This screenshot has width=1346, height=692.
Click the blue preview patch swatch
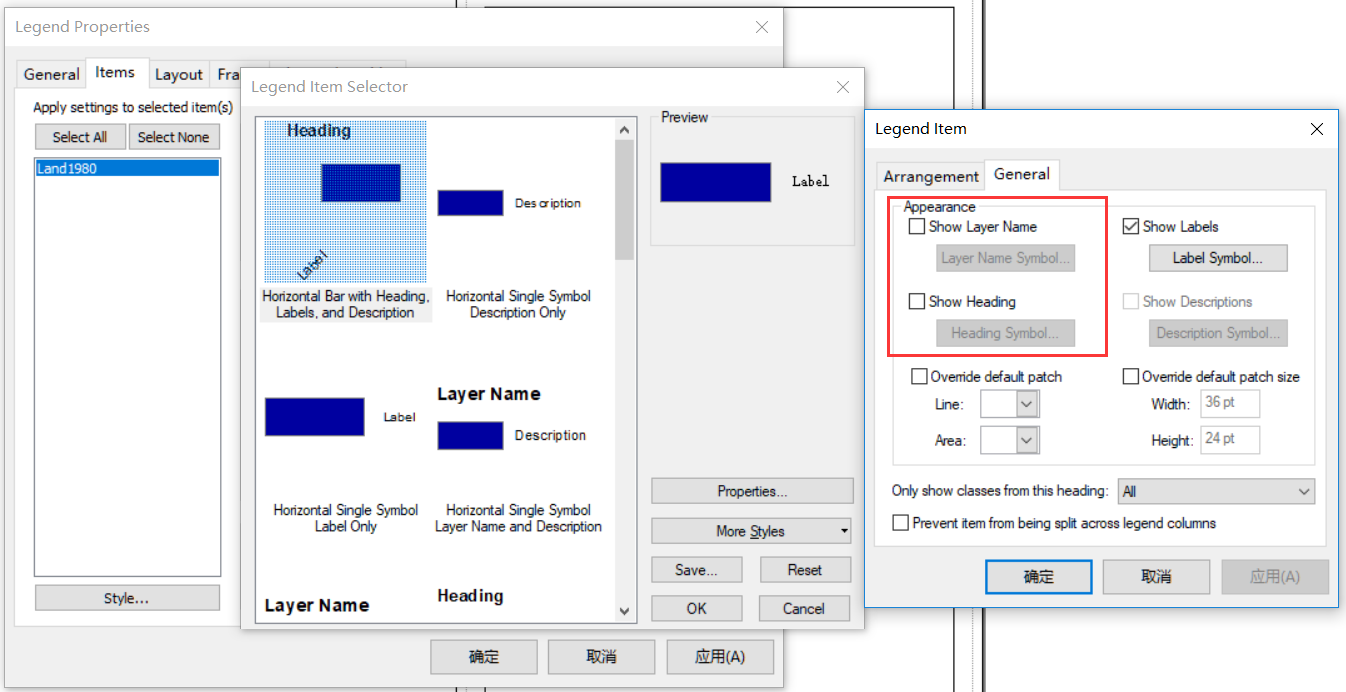pyautogui.click(x=715, y=182)
